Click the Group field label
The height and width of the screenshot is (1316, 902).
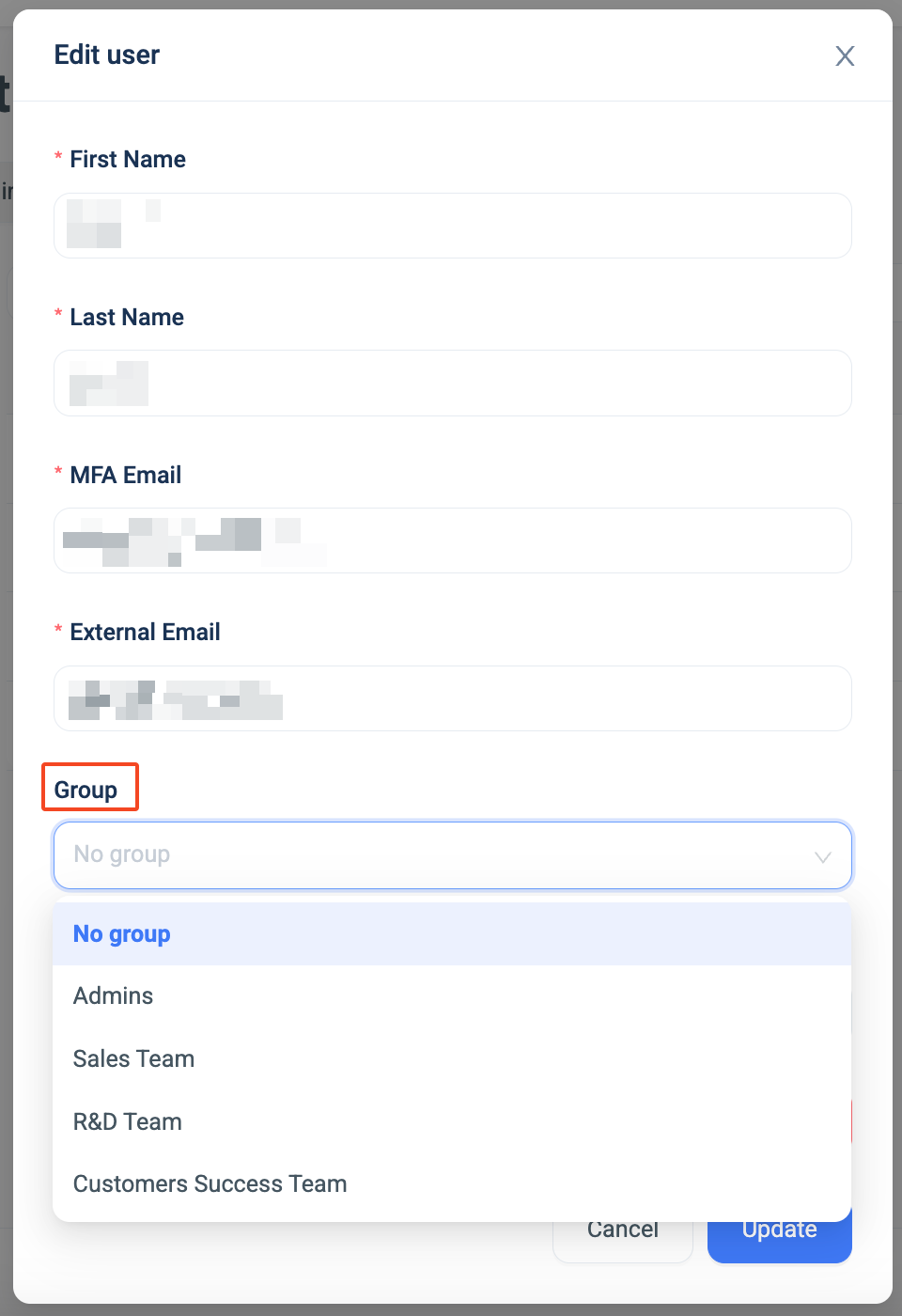point(86,790)
